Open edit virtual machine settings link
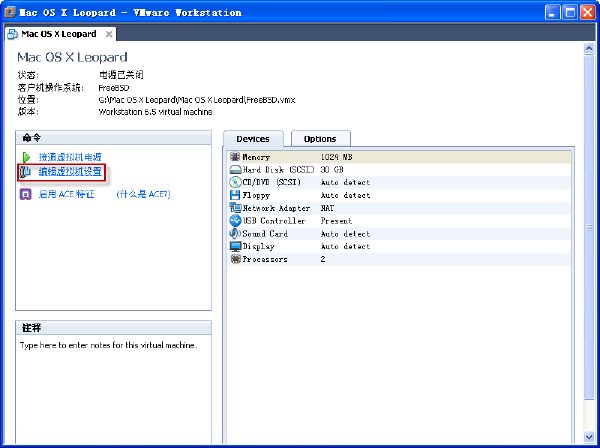The width and height of the screenshot is (600, 448). coord(70,172)
